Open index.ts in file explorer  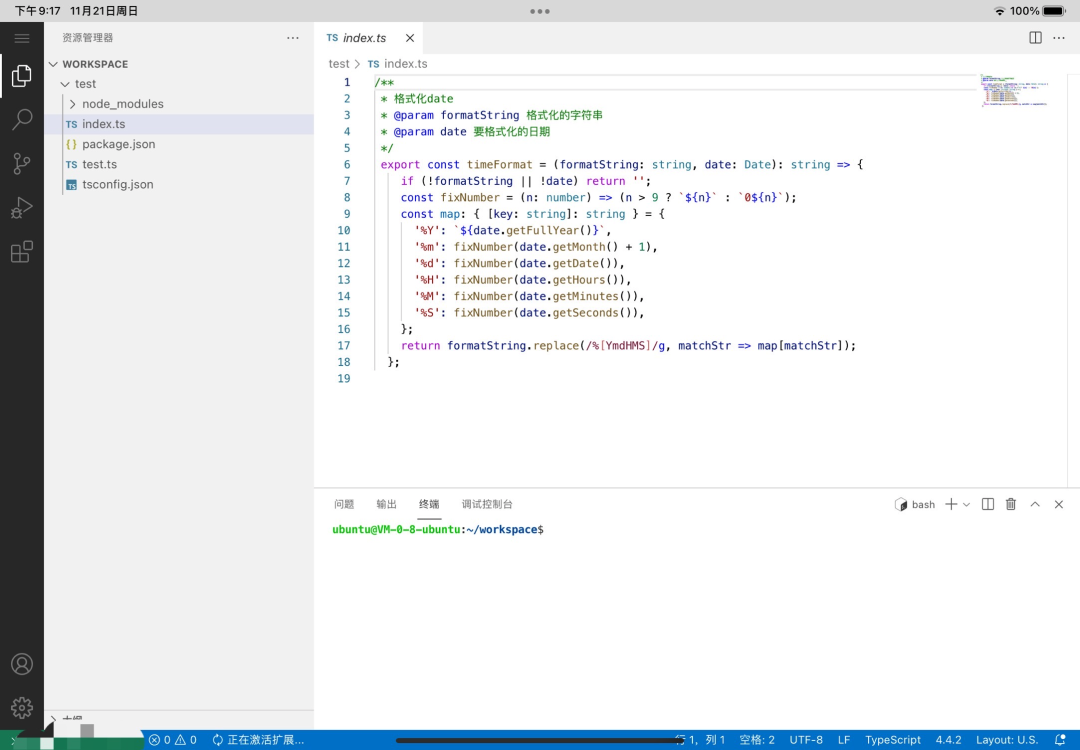pyautogui.click(x=179, y=124)
